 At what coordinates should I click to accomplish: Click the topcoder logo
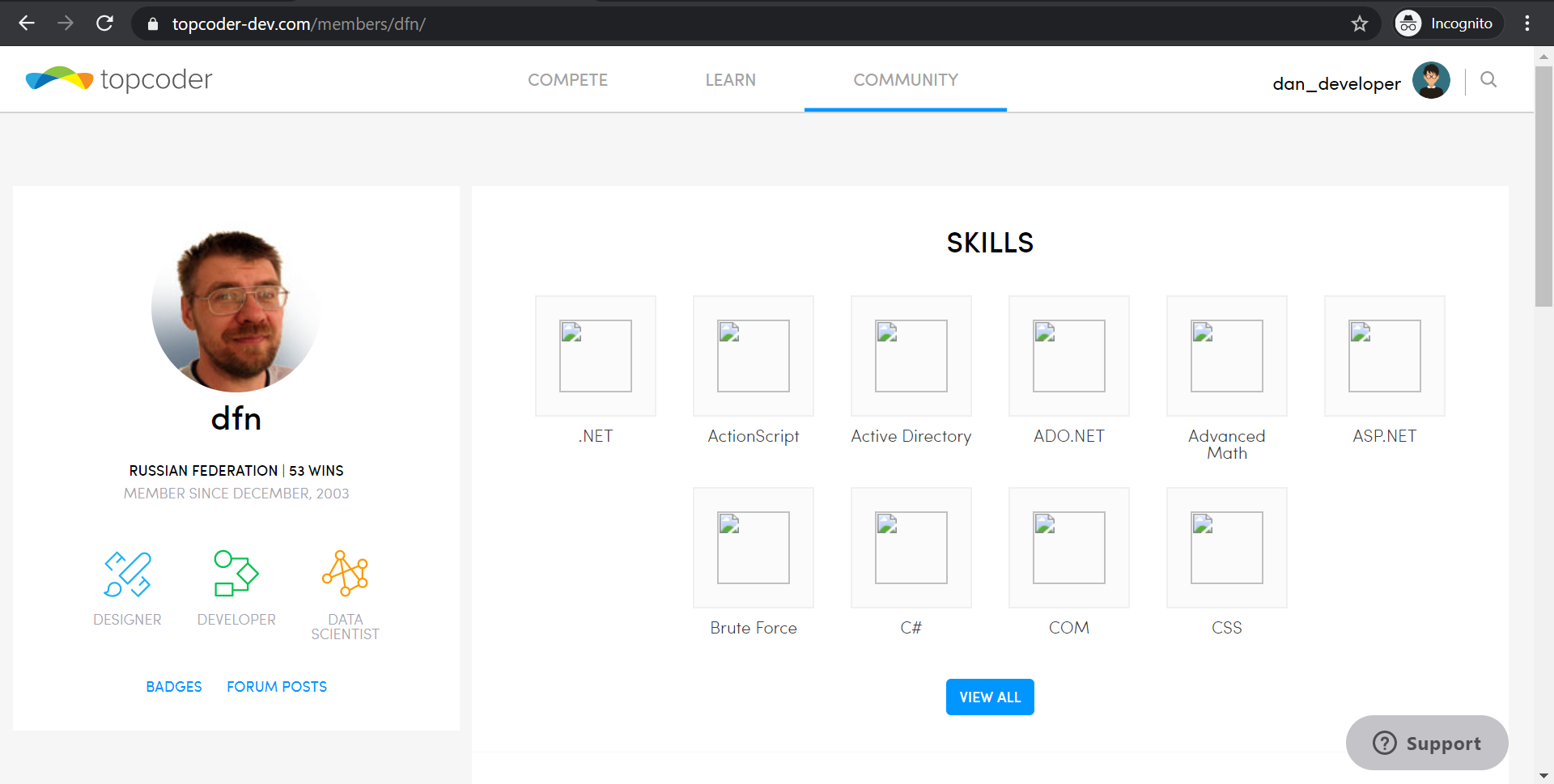pos(119,79)
